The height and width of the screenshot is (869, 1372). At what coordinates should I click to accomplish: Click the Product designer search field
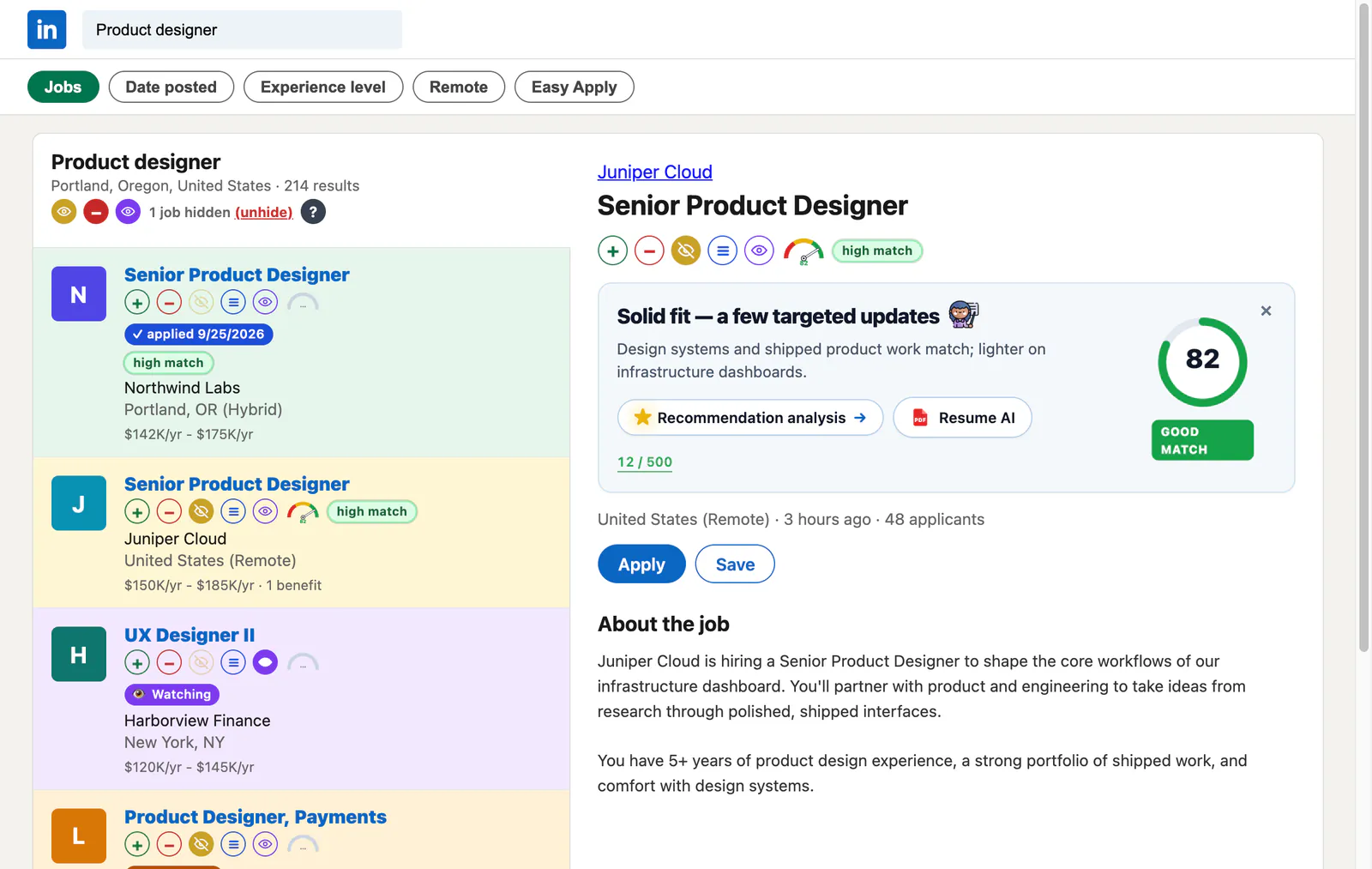242,29
